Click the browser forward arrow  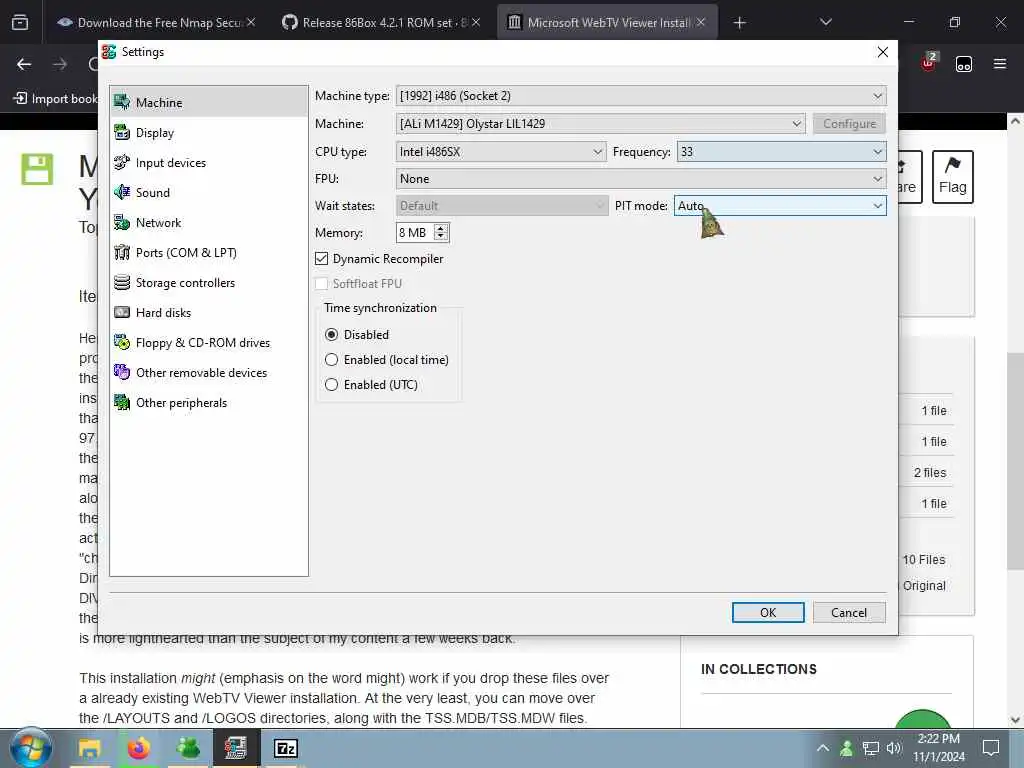click(59, 64)
